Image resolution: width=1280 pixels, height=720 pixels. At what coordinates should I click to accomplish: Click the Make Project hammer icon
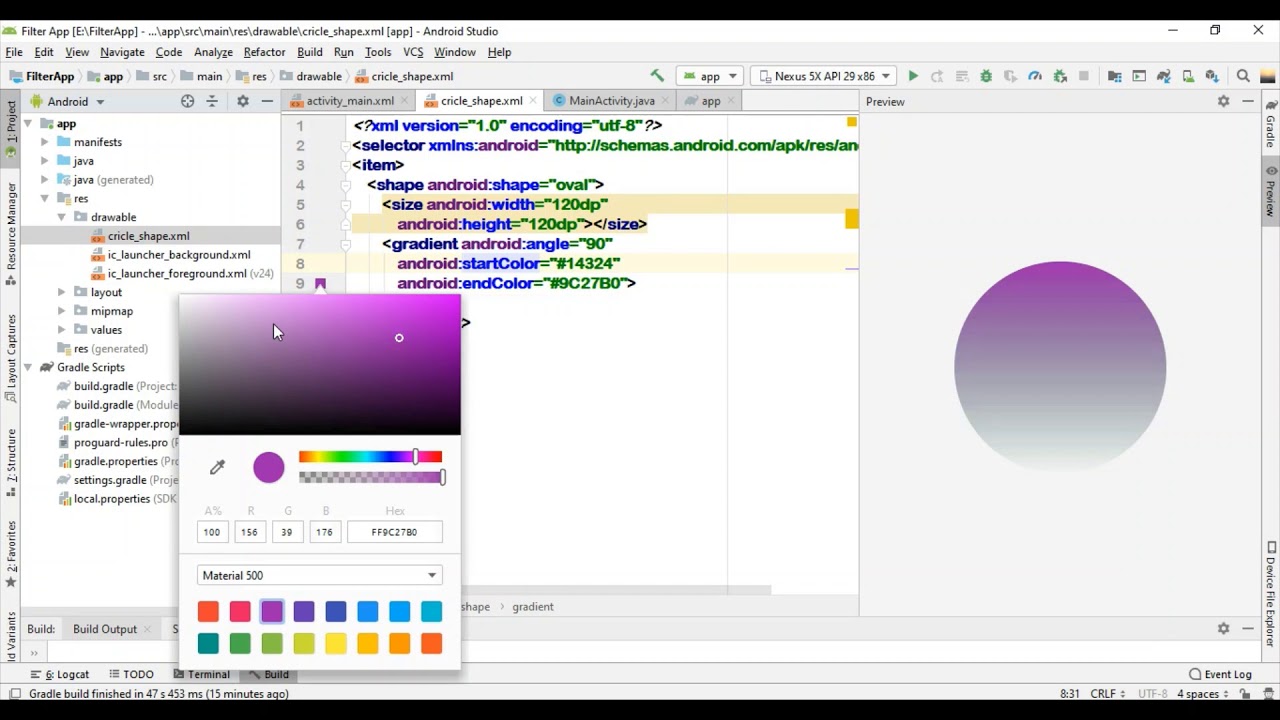pyautogui.click(x=657, y=76)
